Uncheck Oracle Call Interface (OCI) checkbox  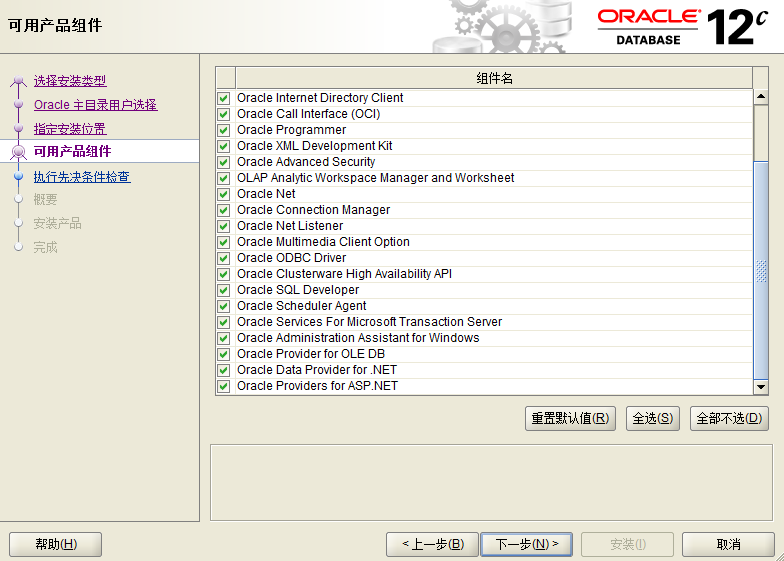click(224, 114)
